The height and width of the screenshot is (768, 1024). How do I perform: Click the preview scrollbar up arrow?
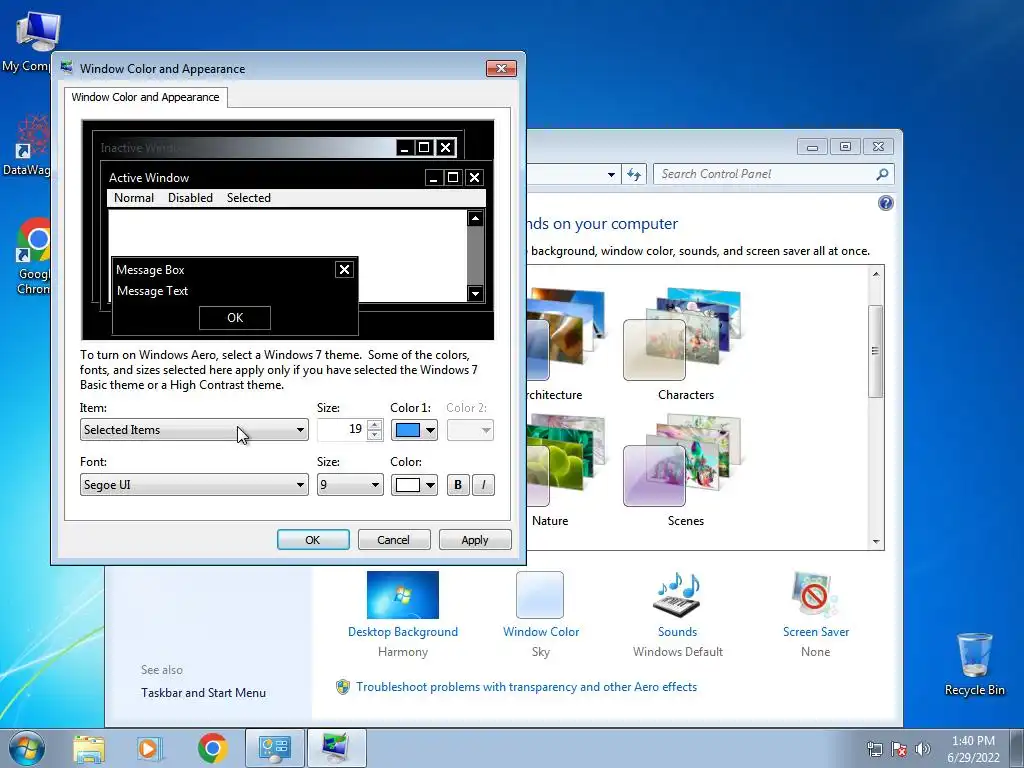475,218
